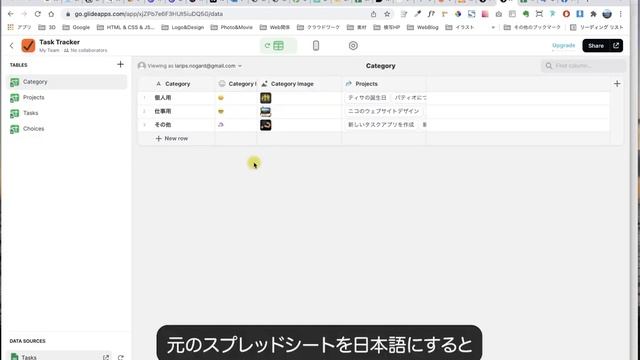Click the ニコのウェブサイトデザイン project chip
This screenshot has height=360, width=640.
click(x=384, y=111)
